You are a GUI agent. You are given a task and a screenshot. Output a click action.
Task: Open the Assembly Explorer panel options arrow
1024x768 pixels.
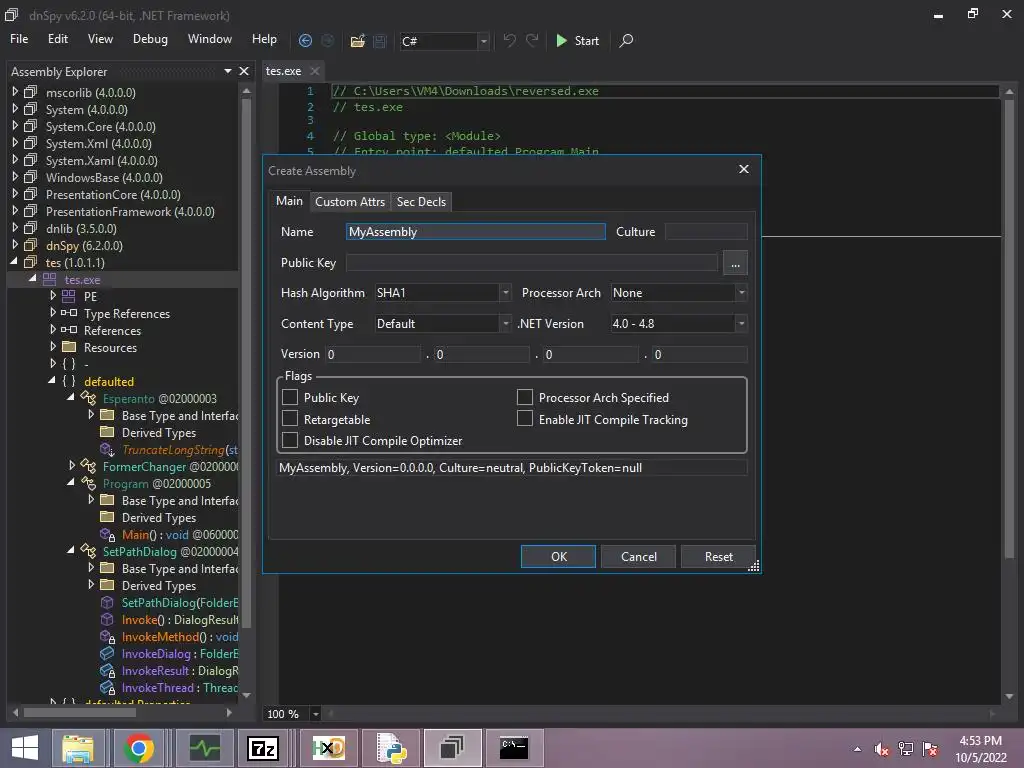pyautogui.click(x=227, y=71)
